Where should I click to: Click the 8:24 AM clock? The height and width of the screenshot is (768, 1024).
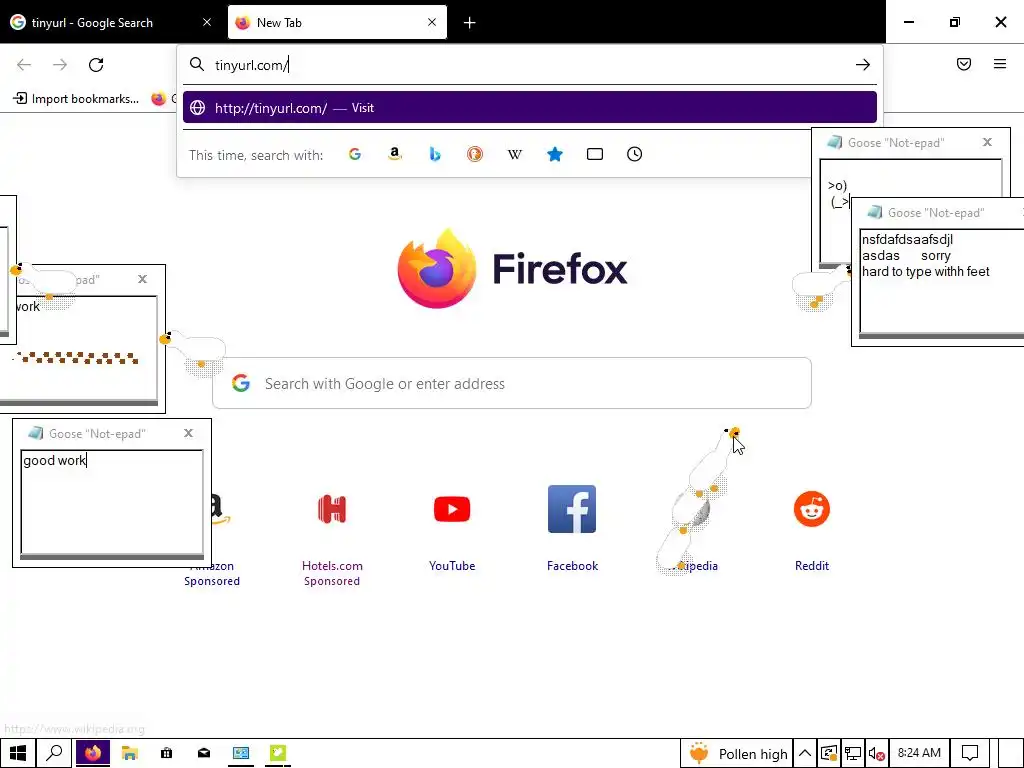coord(919,753)
